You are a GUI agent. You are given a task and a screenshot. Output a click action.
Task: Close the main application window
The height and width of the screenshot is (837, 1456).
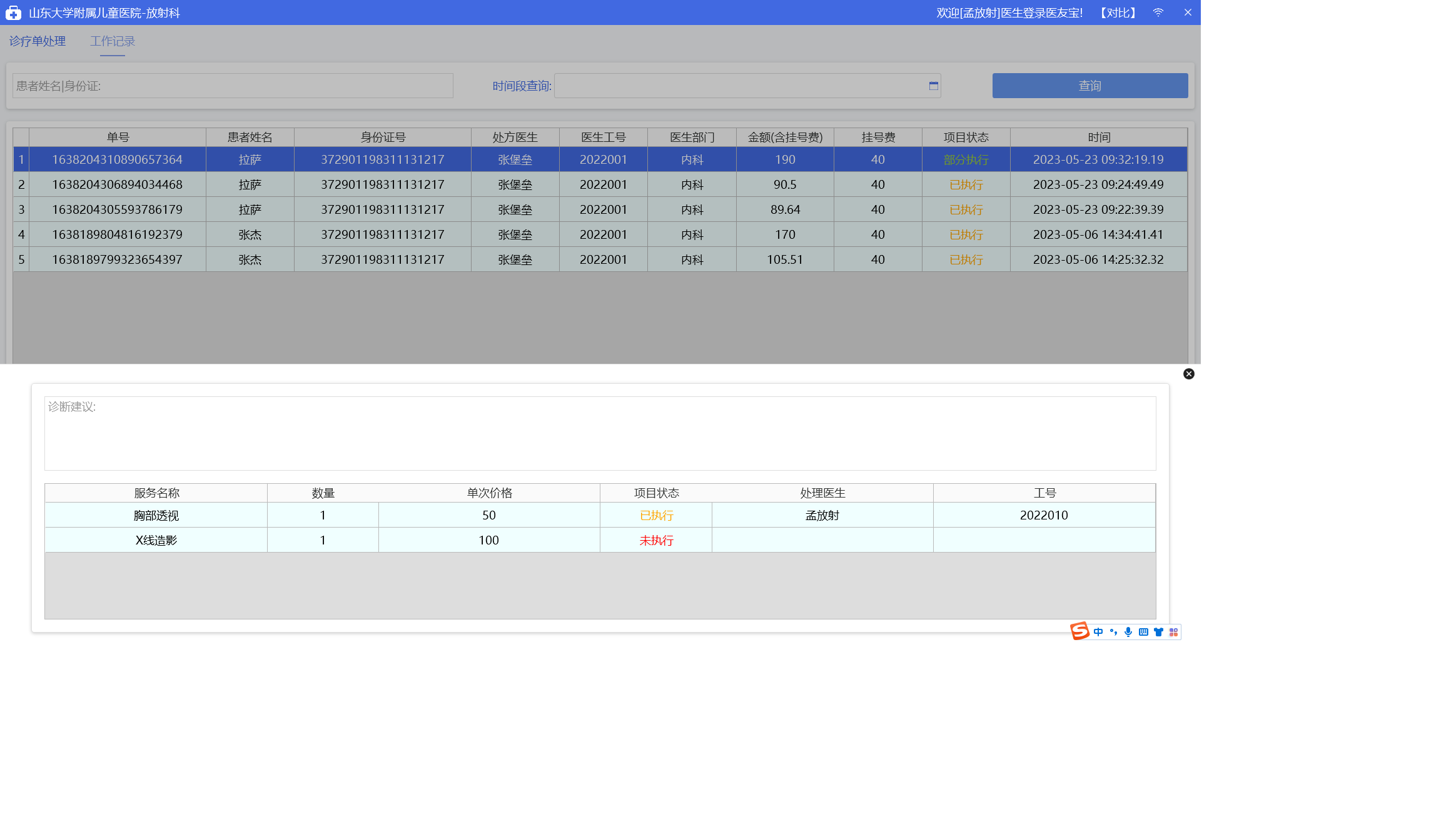click(1188, 13)
